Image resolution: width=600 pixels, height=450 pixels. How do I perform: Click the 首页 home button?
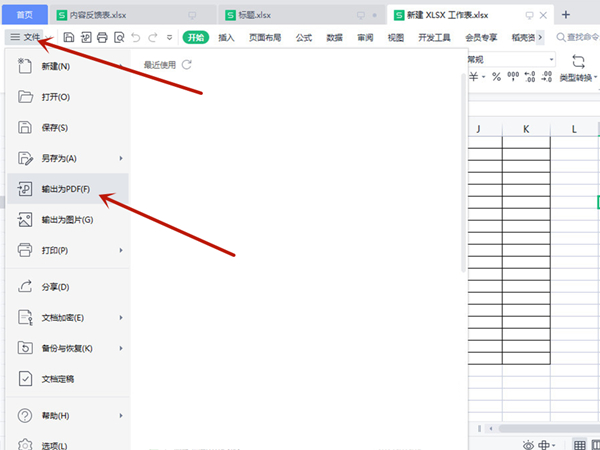pyautogui.click(x=23, y=14)
